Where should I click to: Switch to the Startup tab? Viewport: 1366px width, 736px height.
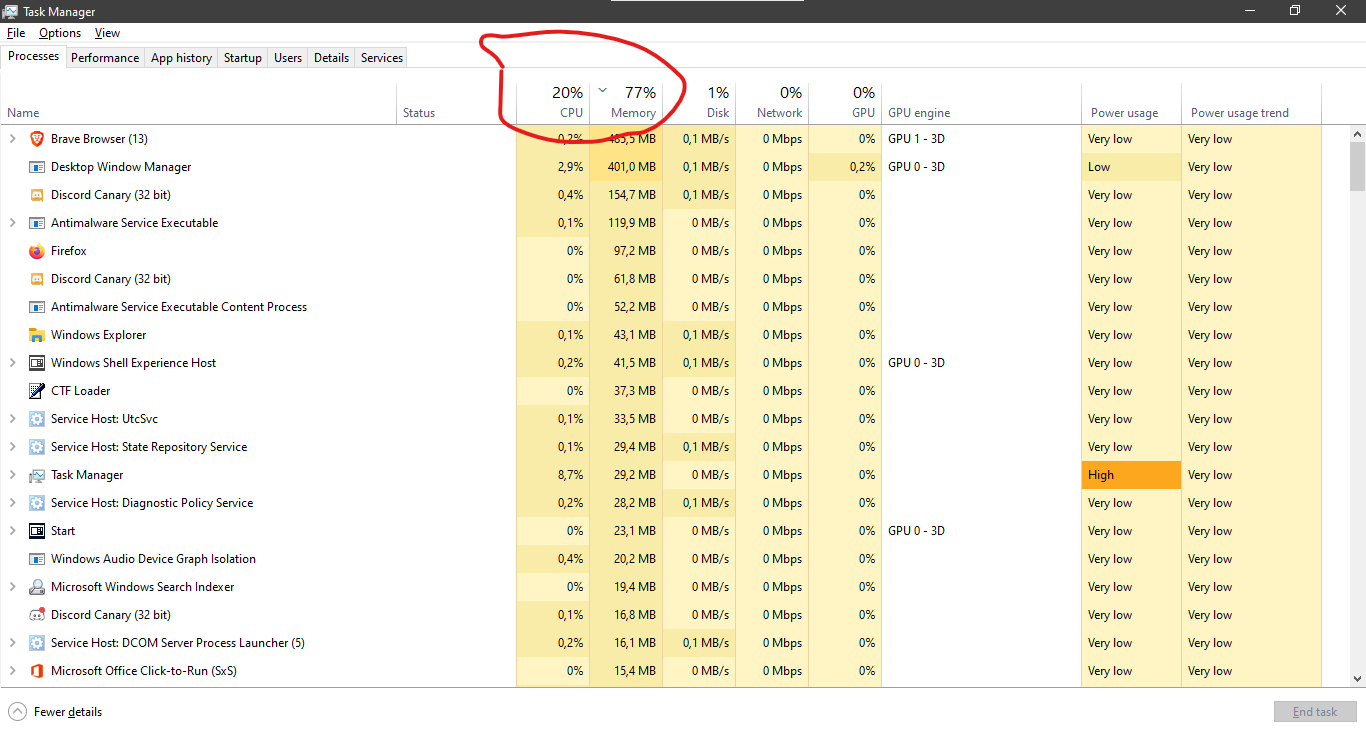point(242,58)
